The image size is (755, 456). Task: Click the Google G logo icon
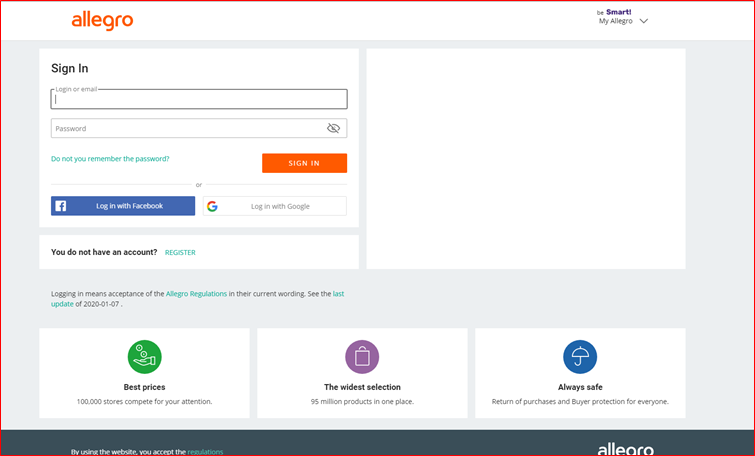(212, 206)
